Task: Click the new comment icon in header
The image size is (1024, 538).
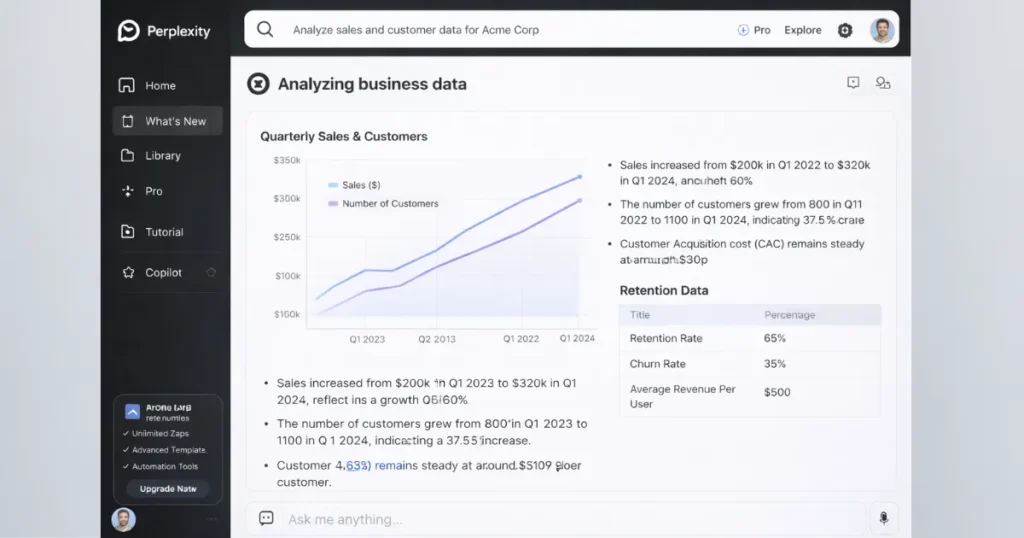Action: [853, 83]
